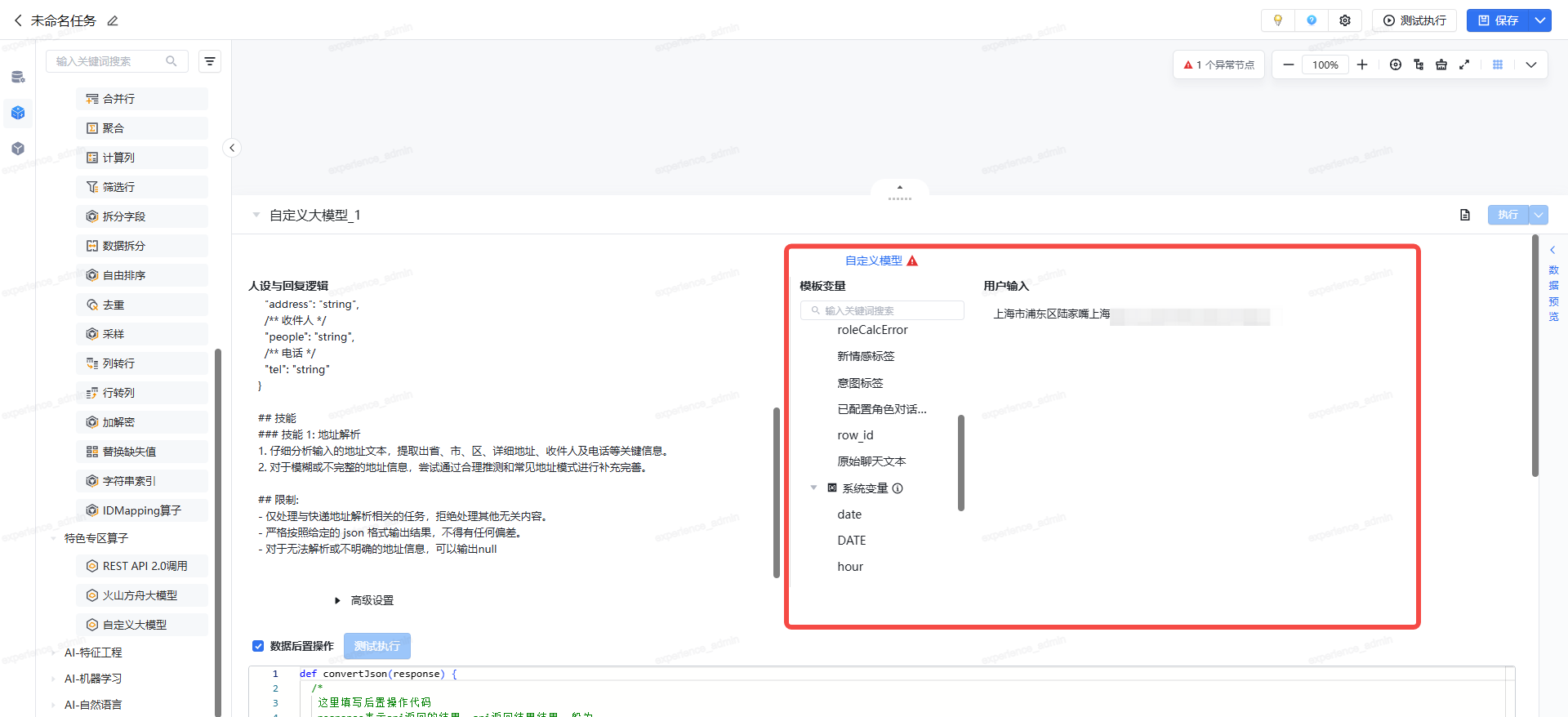Screen dimensions: 1568x717
Task: Select the 筛选行 operator
Action: click(x=142, y=187)
